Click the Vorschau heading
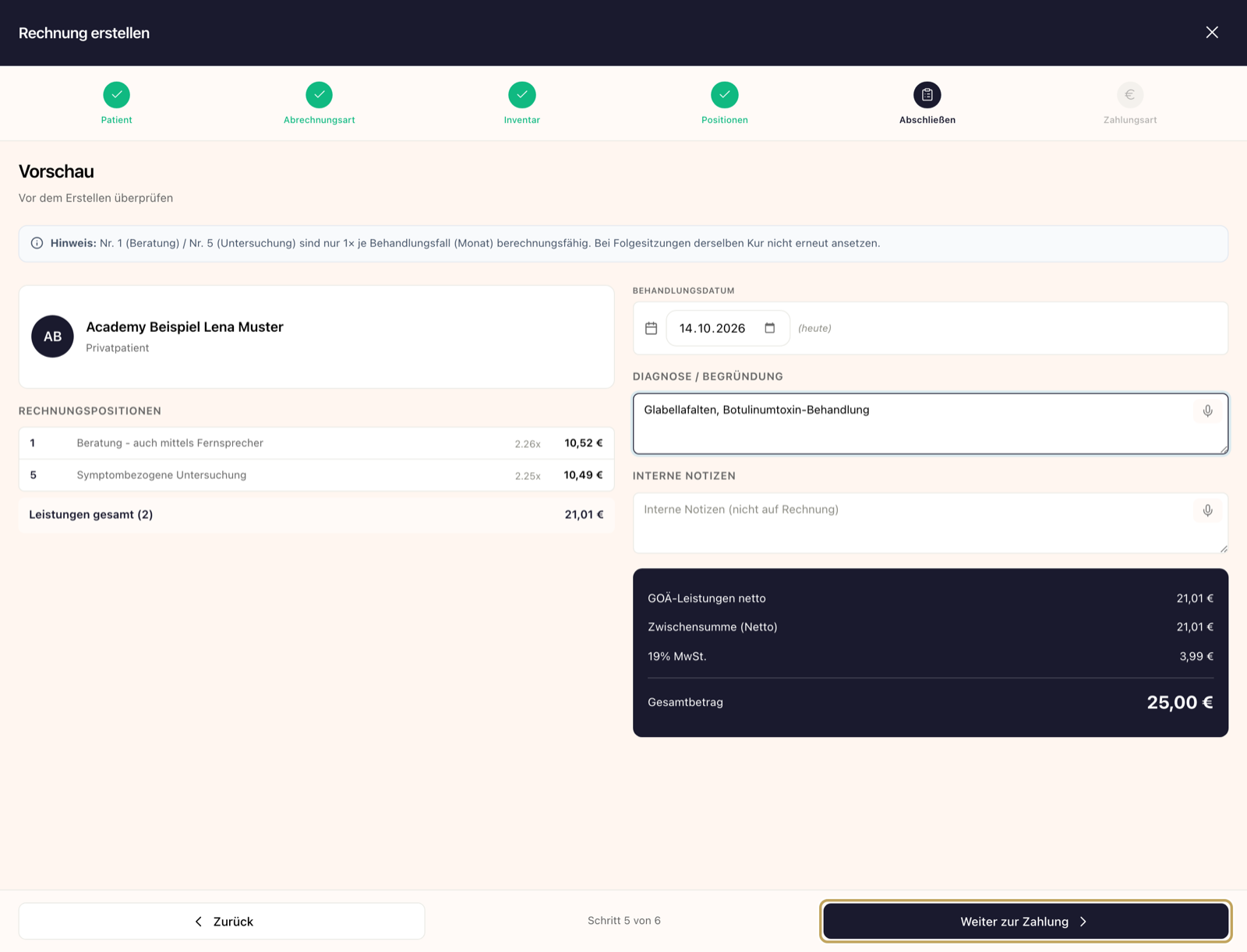Viewport: 1247px width, 952px height. [56, 171]
